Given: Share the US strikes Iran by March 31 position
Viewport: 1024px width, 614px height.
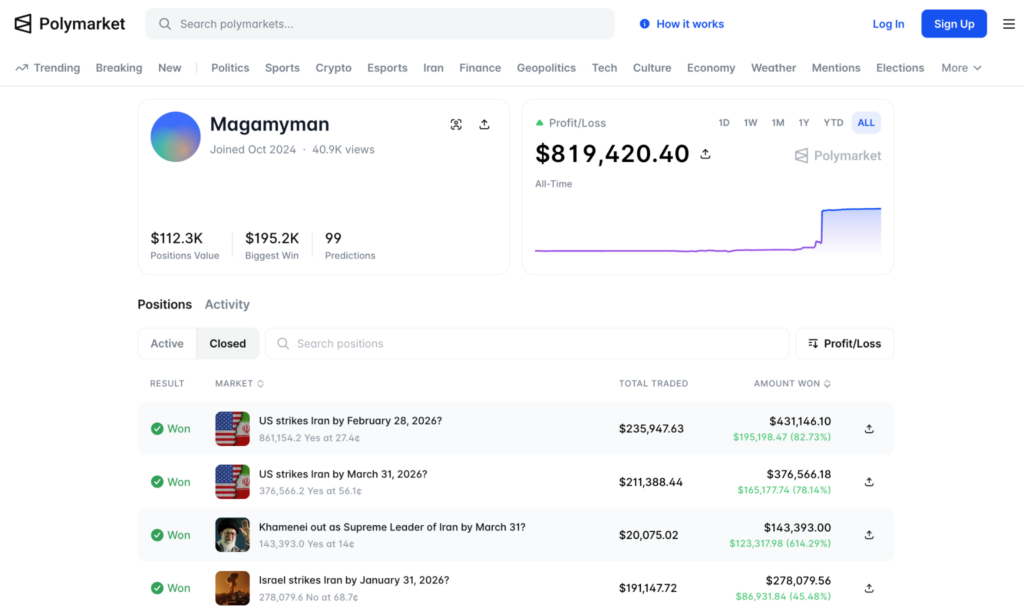Looking at the screenshot, I should coord(869,482).
